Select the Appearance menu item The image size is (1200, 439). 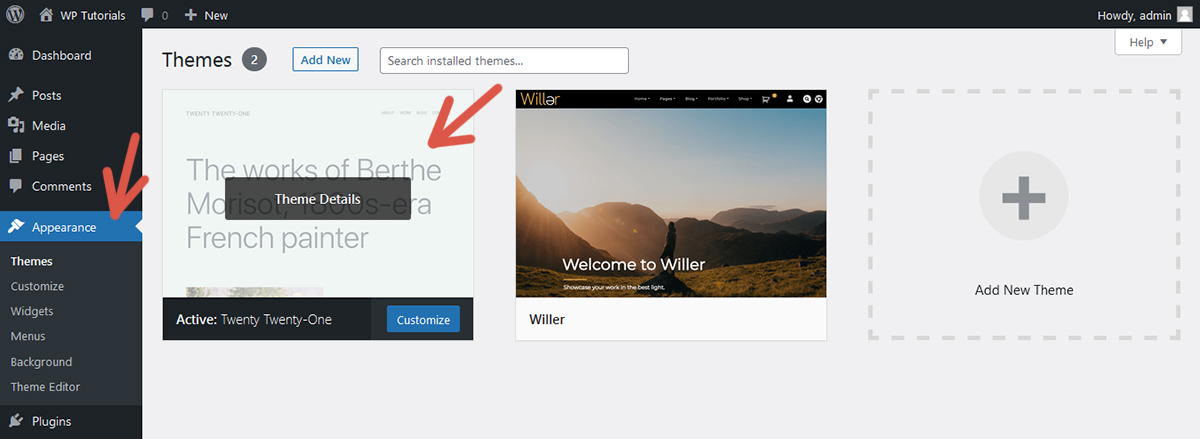pyautogui.click(x=71, y=227)
